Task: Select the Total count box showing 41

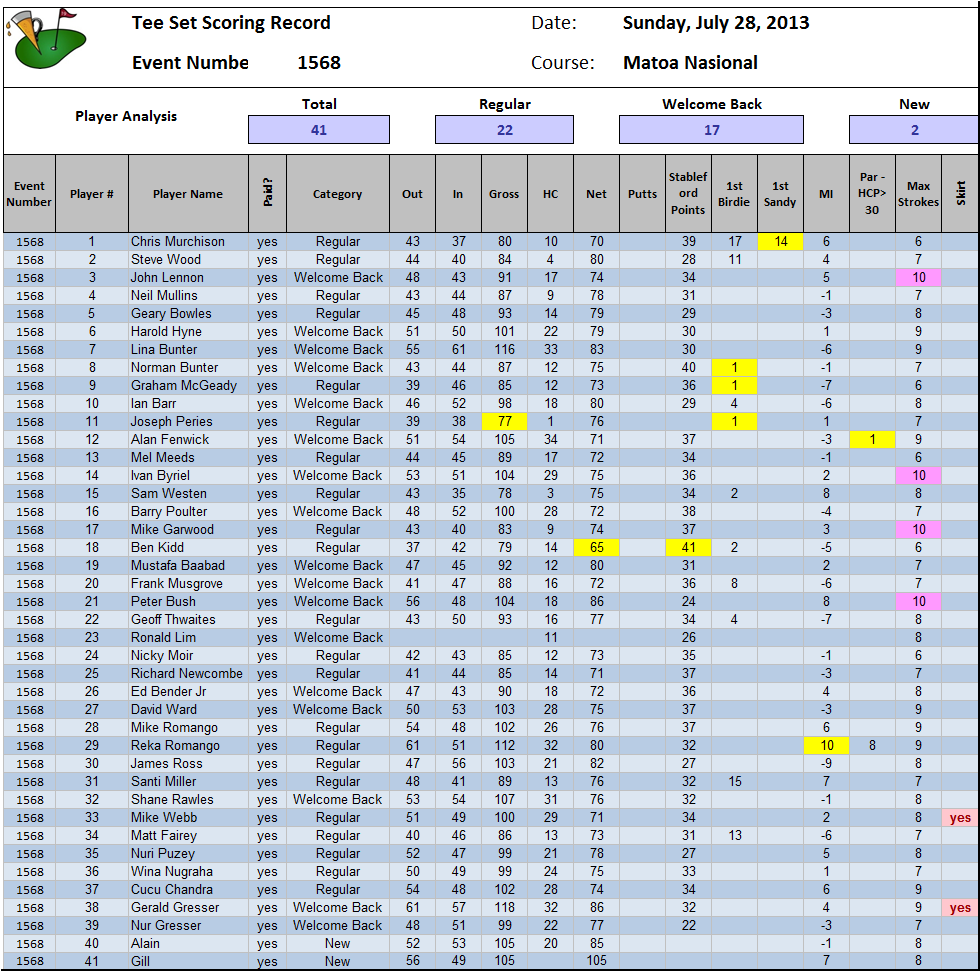Action: (x=318, y=130)
